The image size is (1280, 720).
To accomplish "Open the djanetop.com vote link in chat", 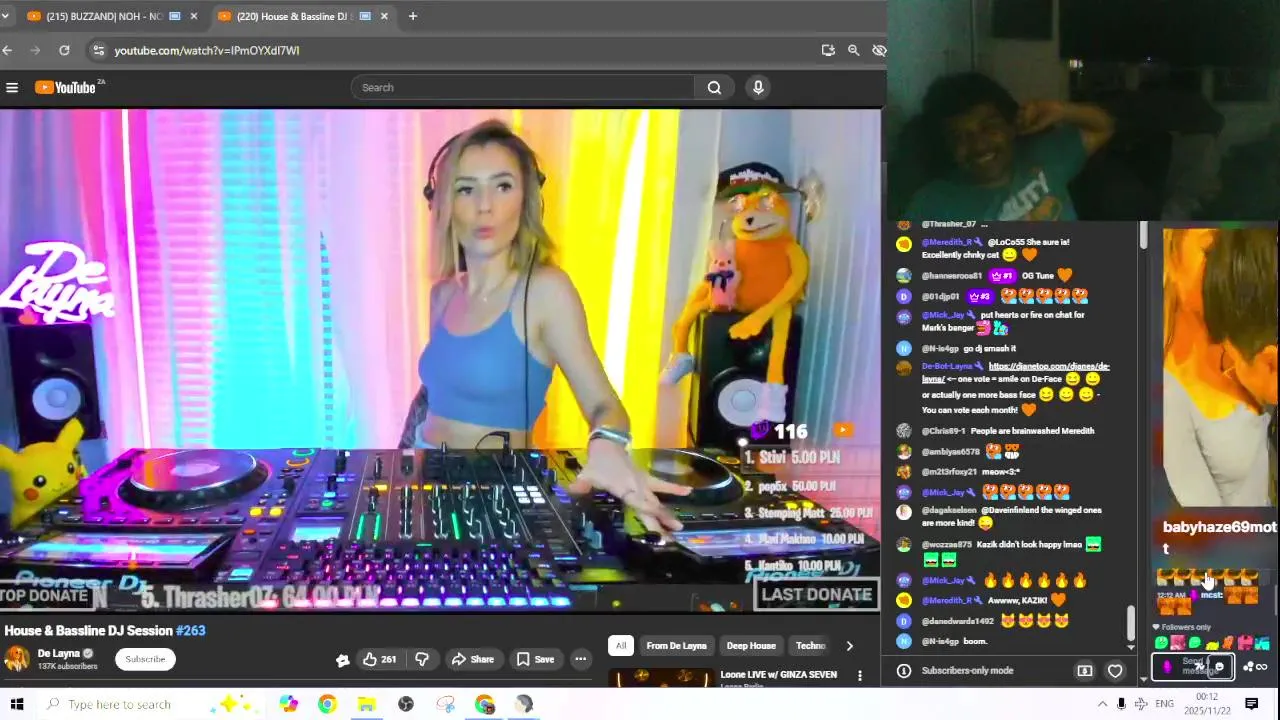I will click(1016, 372).
